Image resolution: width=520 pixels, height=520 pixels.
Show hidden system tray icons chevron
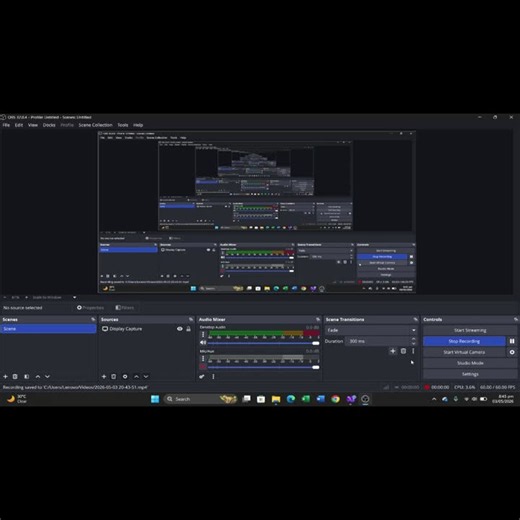pos(434,399)
